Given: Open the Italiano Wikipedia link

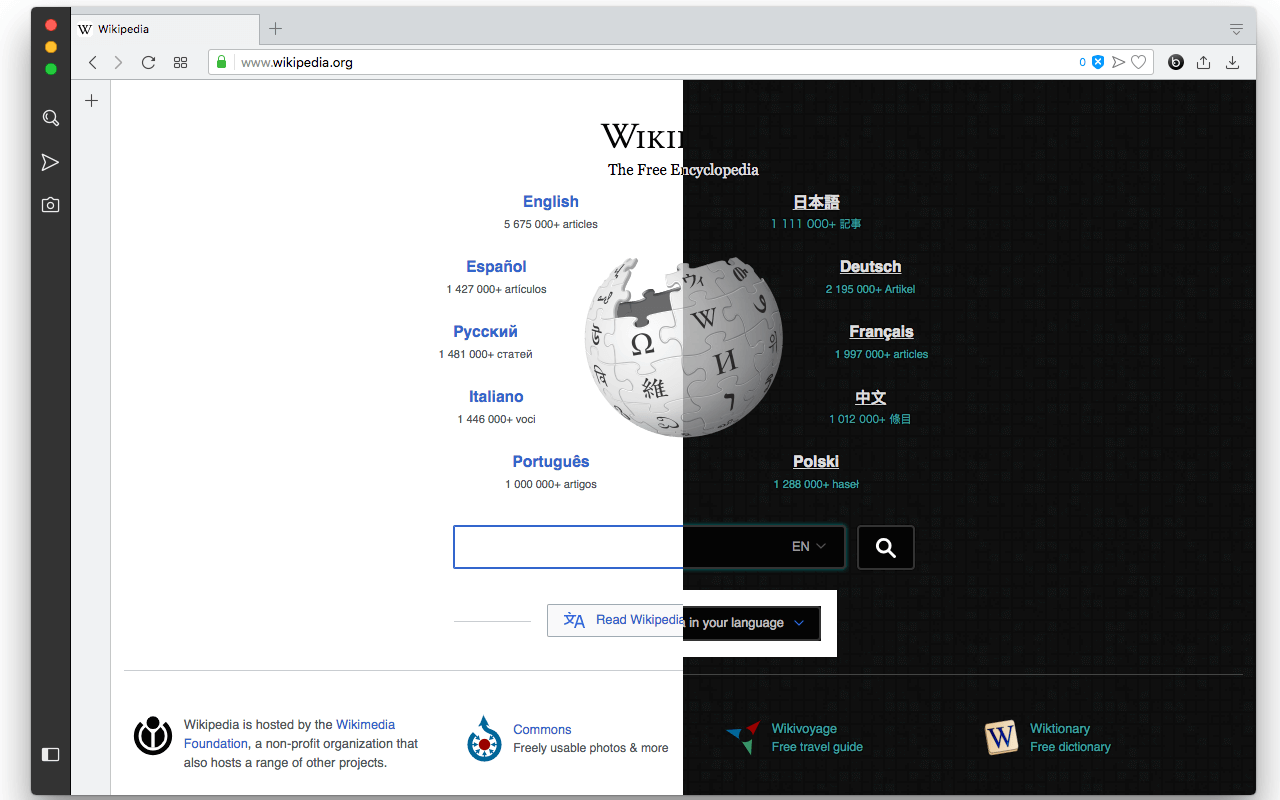Looking at the screenshot, I should coord(496,396).
